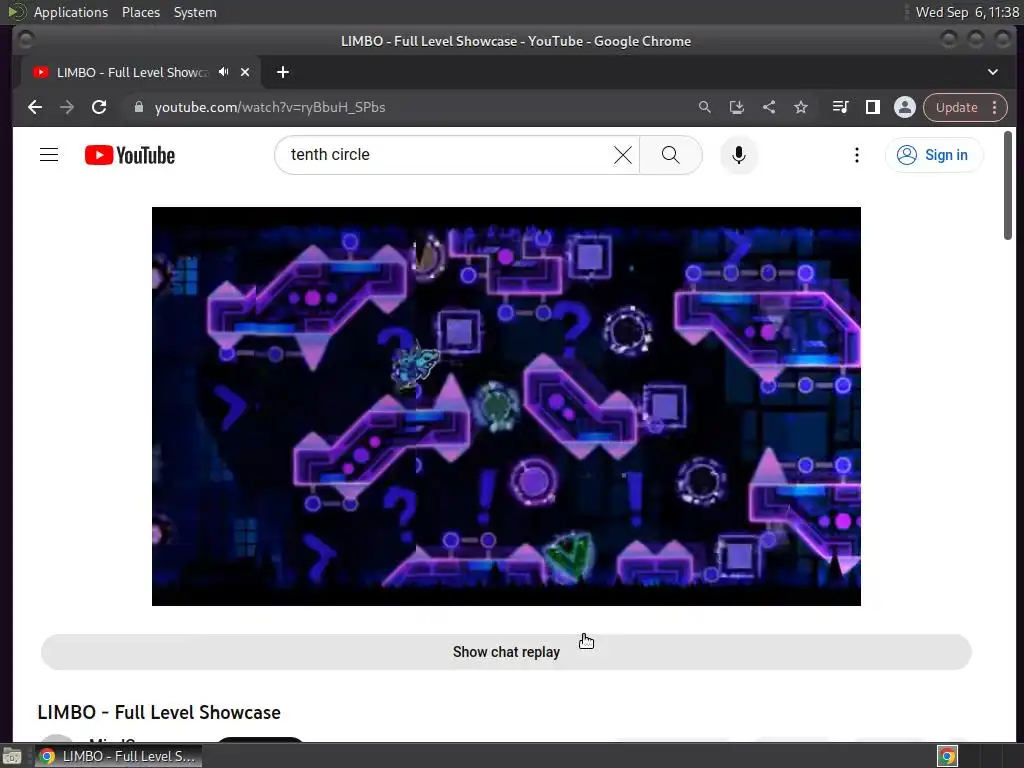Toggle Chrome side panel
This screenshot has width=1024, height=768.
point(872,107)
